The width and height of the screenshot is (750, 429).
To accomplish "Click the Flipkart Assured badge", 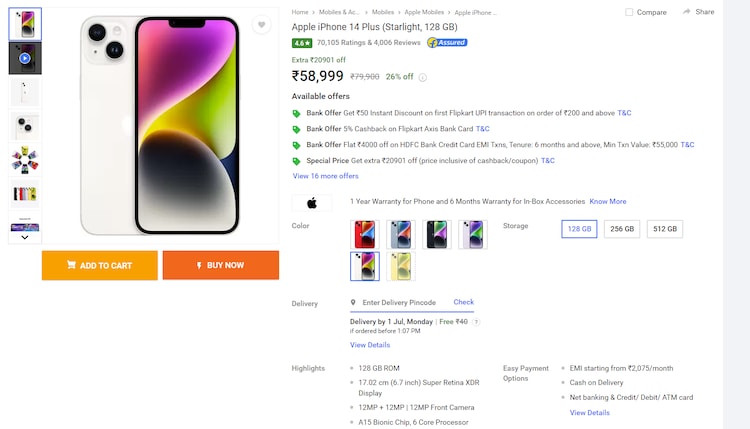I will (447, 43).
